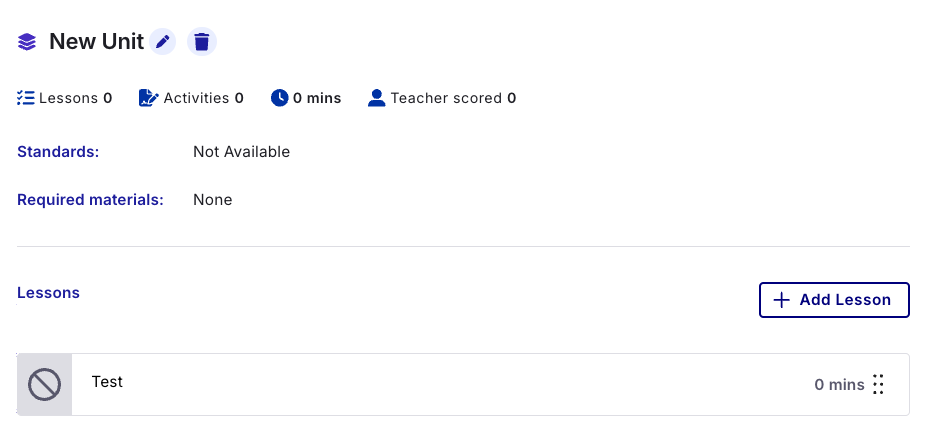Click the unavailable circle icon on Test lesson
Viewport: 940px width, 444px height.
click(x=45, y=384)
